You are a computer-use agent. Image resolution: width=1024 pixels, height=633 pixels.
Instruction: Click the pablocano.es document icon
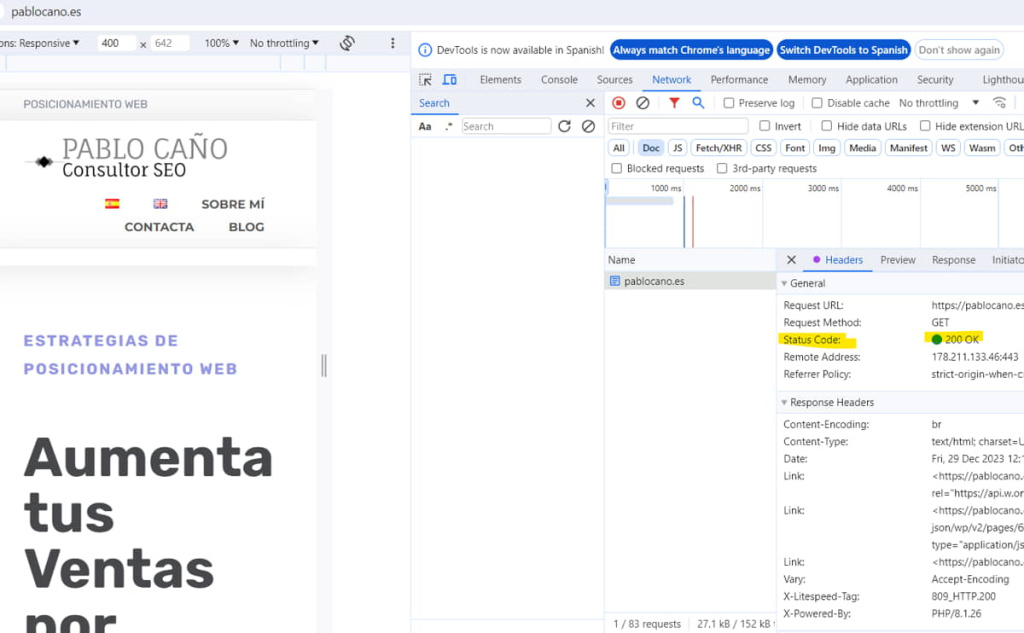coord(615,281)
